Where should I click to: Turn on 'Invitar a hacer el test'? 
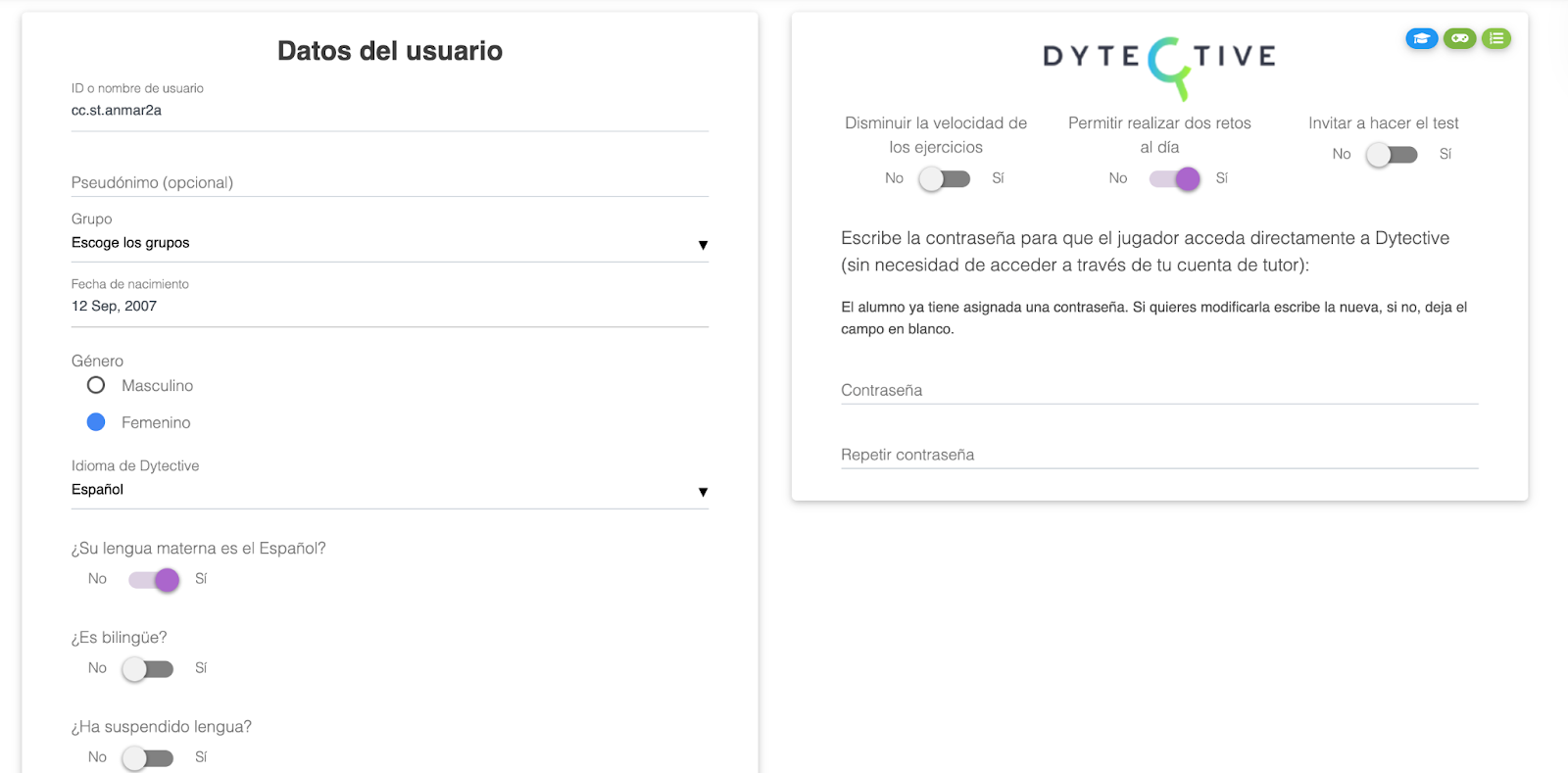(1392, 154)
